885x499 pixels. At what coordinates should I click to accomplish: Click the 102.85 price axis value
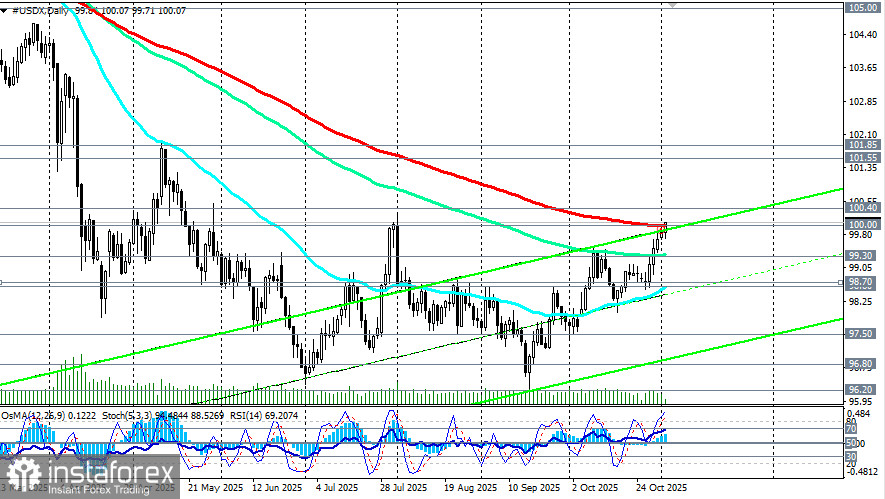coord(863,102)
